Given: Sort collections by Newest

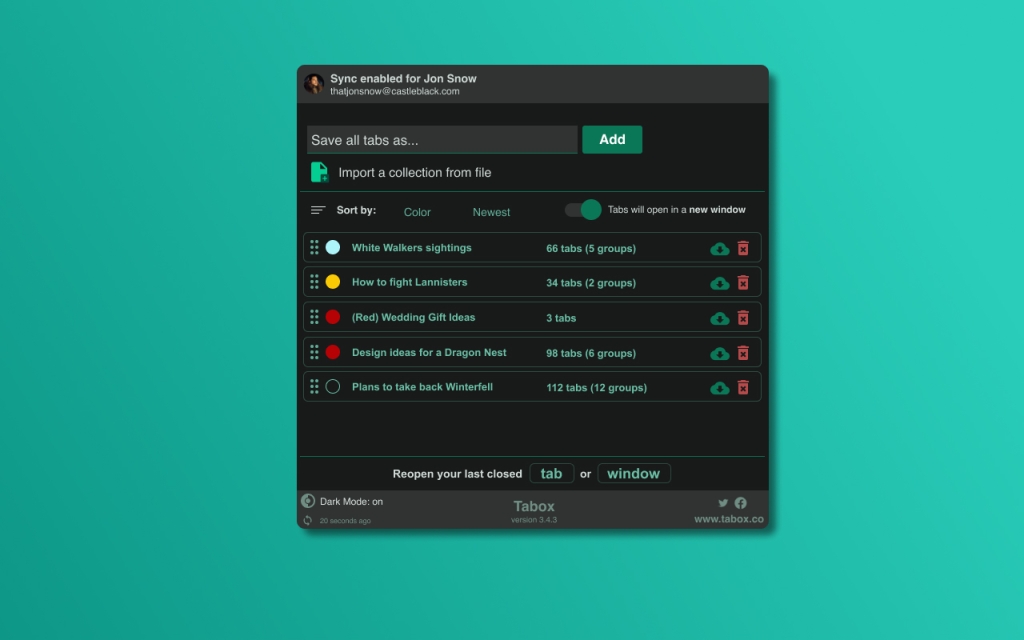Looking at the screenshot, I should 491,212.
